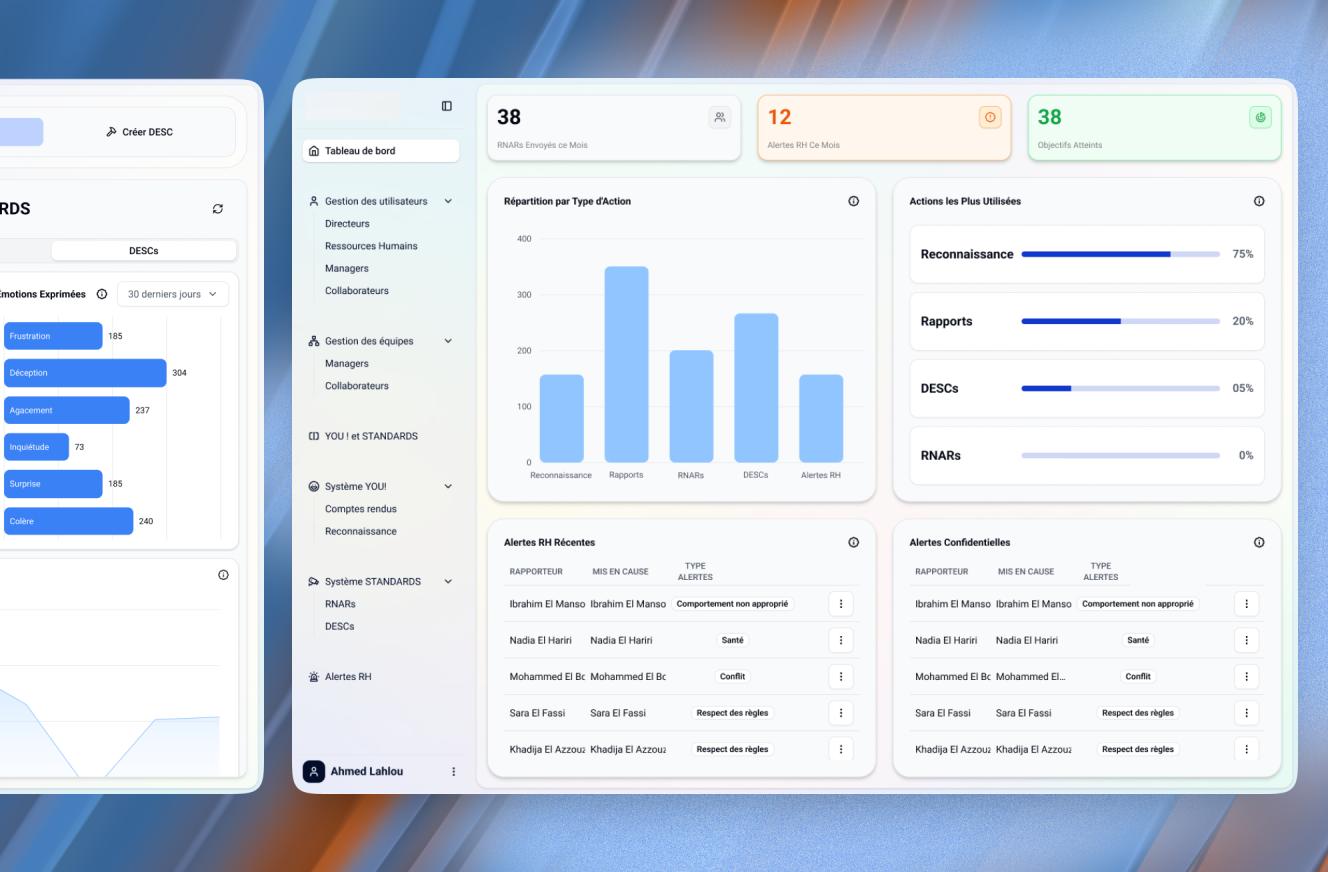Image resolution: width=1328 pixels, height=872 pixels.
Task: Open Sara El Fassi row menu in Alertes Confidentielles
Action: point(1246,713)
